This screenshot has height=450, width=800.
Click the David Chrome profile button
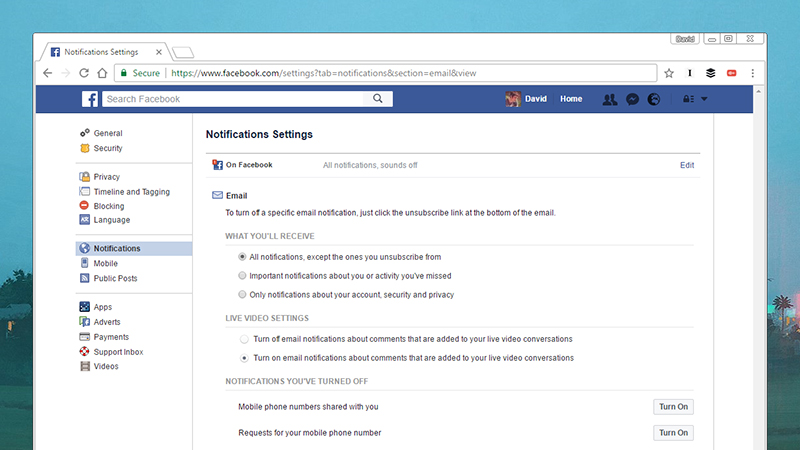[x=685, y=39]
